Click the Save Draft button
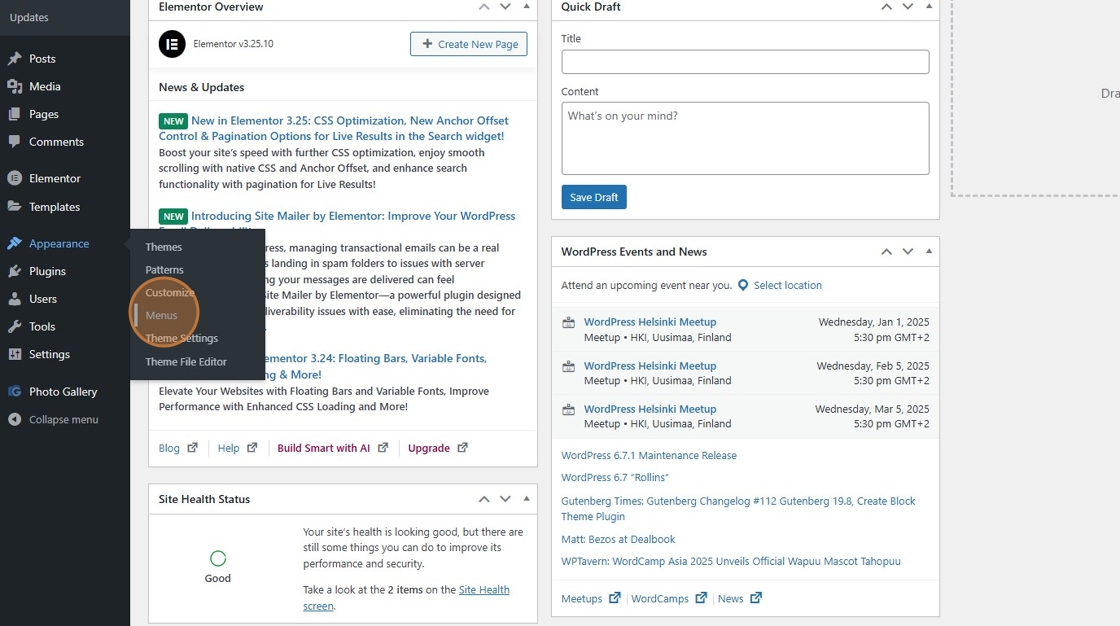The height and width of the screenshot is (626, 1120). tap(594, 197)
